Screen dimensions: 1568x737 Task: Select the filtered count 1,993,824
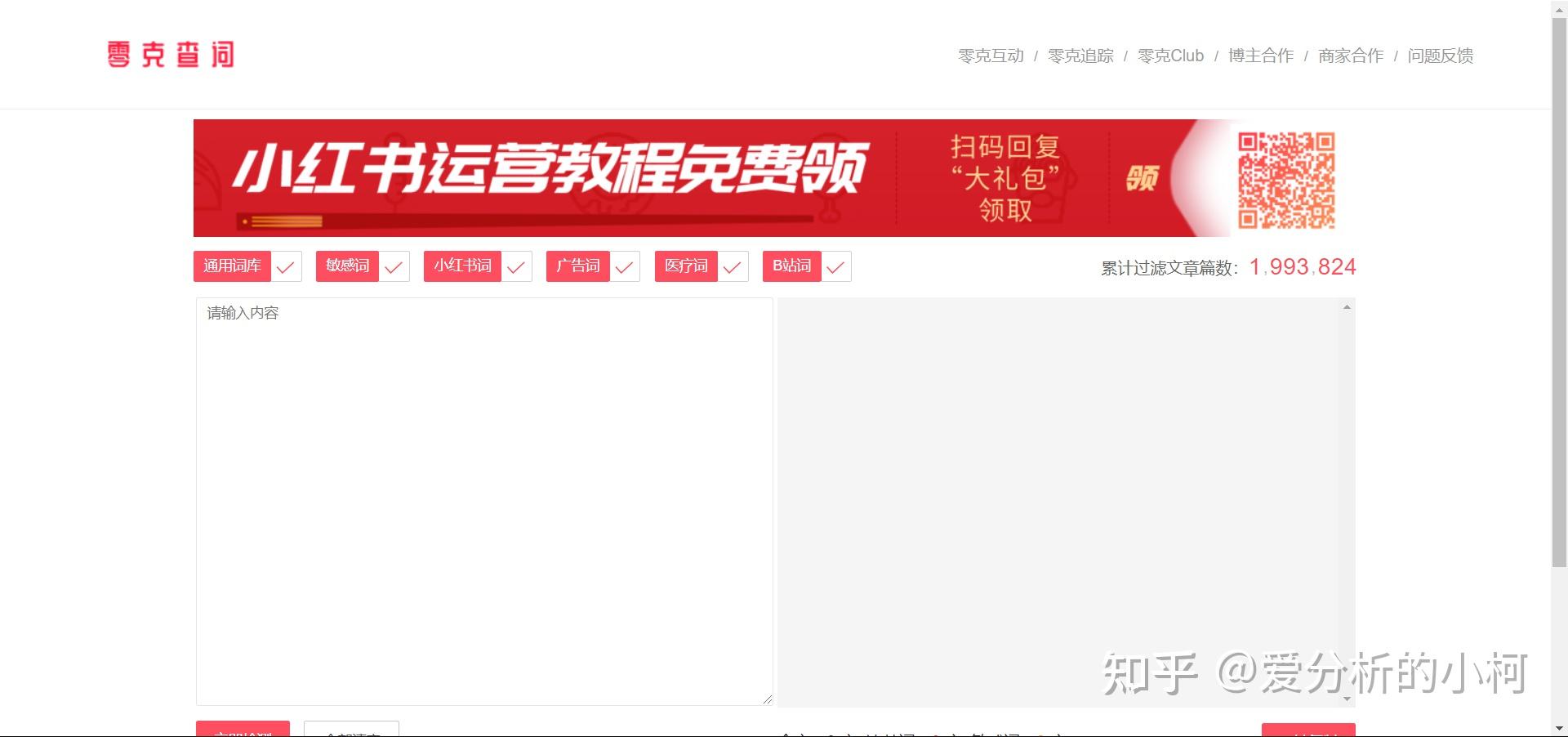click(x=1303, y=267)
